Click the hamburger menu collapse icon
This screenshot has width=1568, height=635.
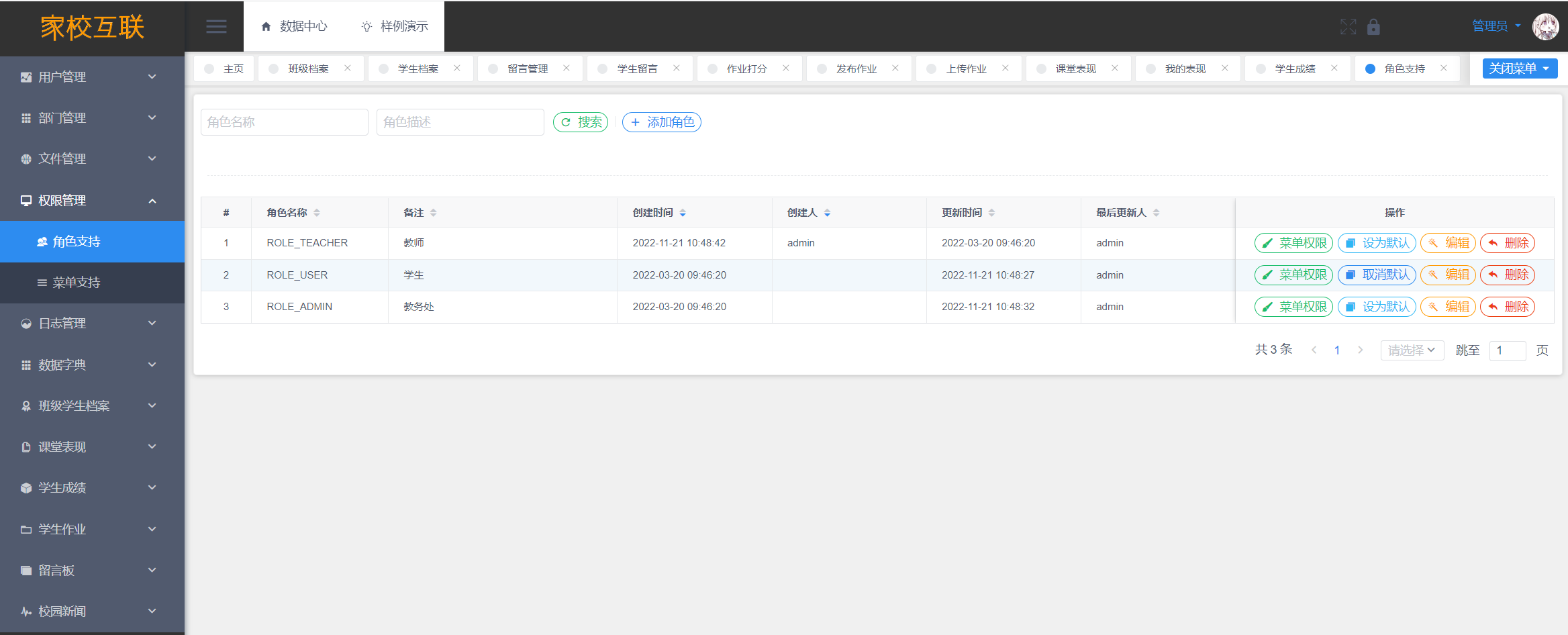(x=215, y=27)
